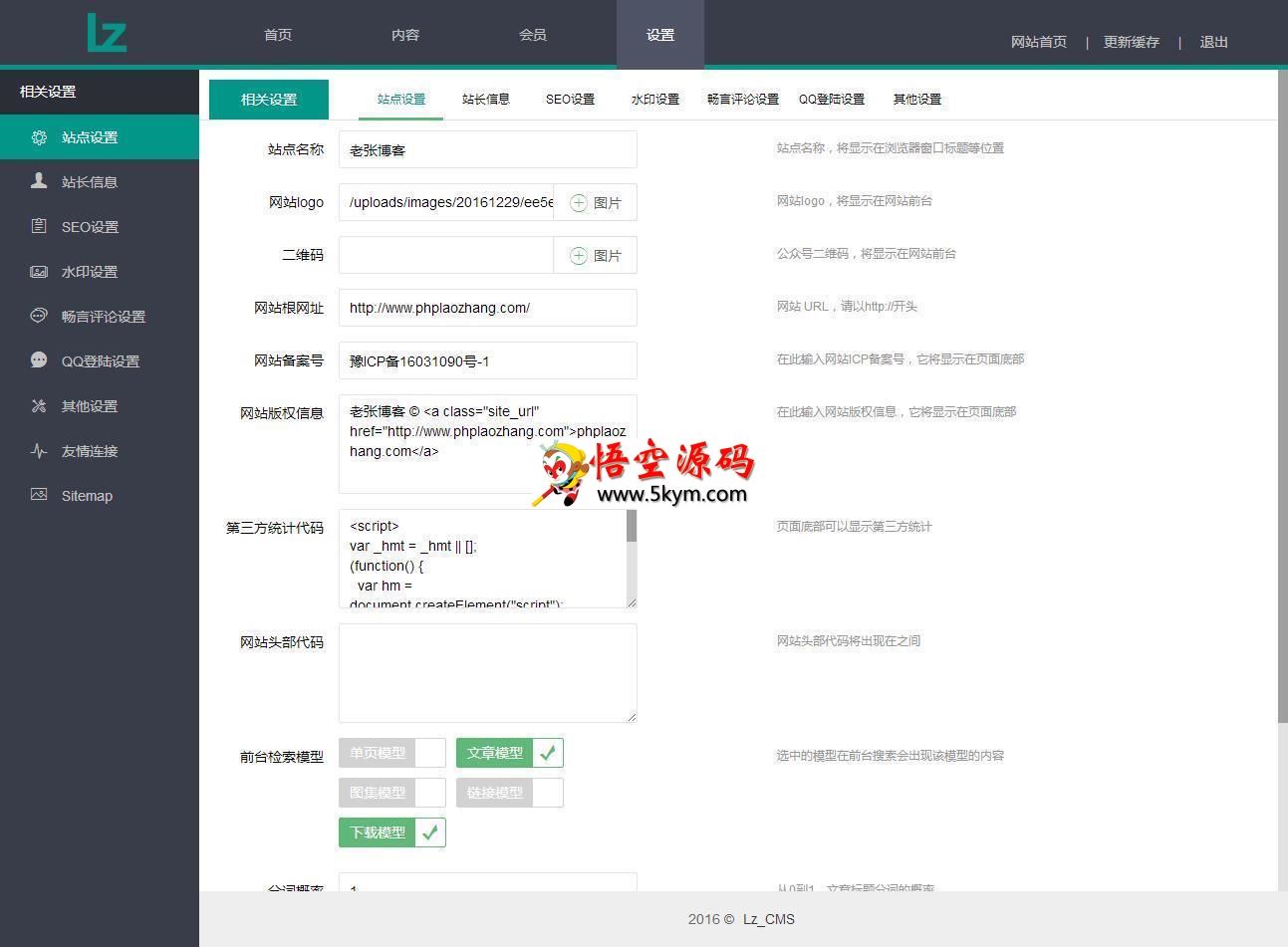Viewport: 1288px width, 947px height.
Task: Switch to the 畅言评论设置 tab
Action: (743, 100)
